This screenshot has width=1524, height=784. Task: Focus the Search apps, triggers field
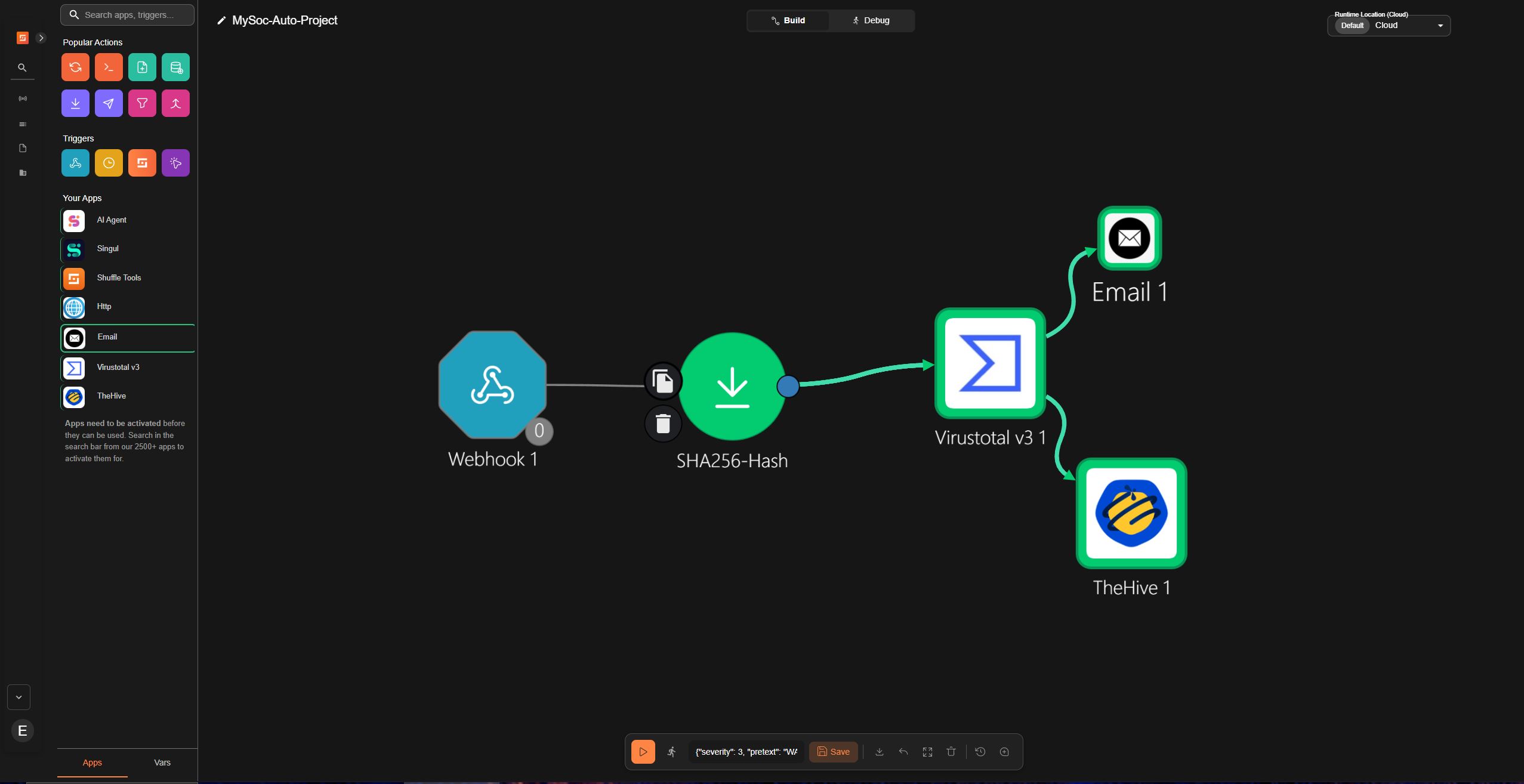pos(128,15)
